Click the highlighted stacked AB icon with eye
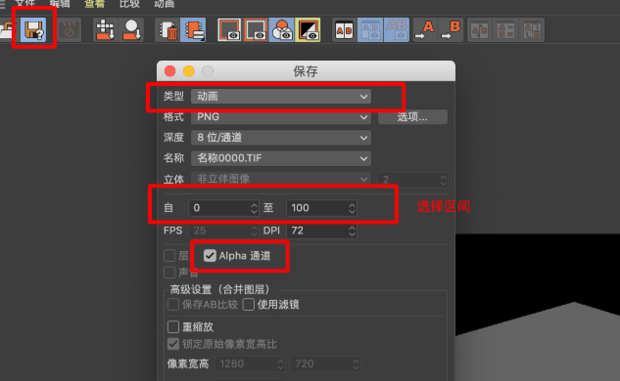Screen dimensions: 620x381 370,30
